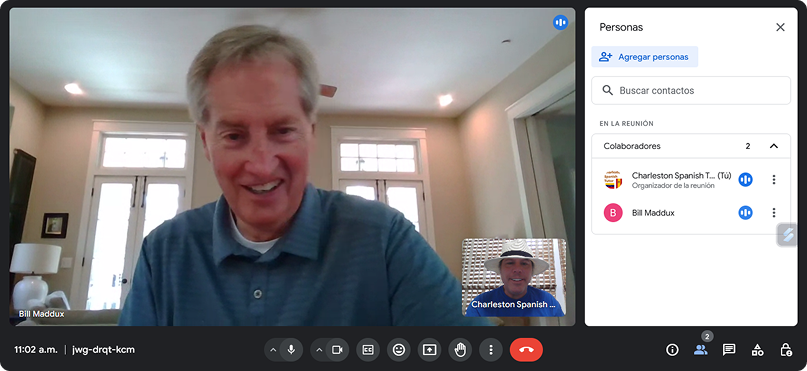Image resolution: width=807 pixels, height=371 pixels.
Task: Open the meeting details info icon
Action: coord(672,350)
